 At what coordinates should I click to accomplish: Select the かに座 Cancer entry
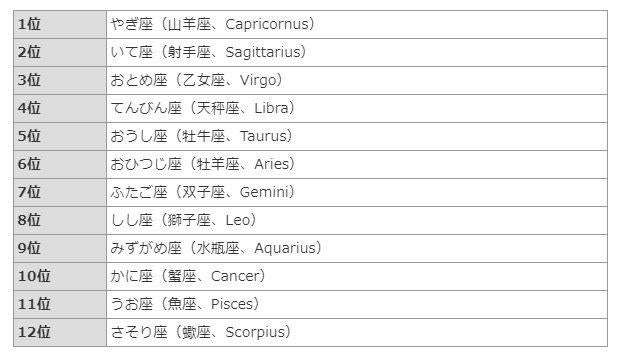188,277
